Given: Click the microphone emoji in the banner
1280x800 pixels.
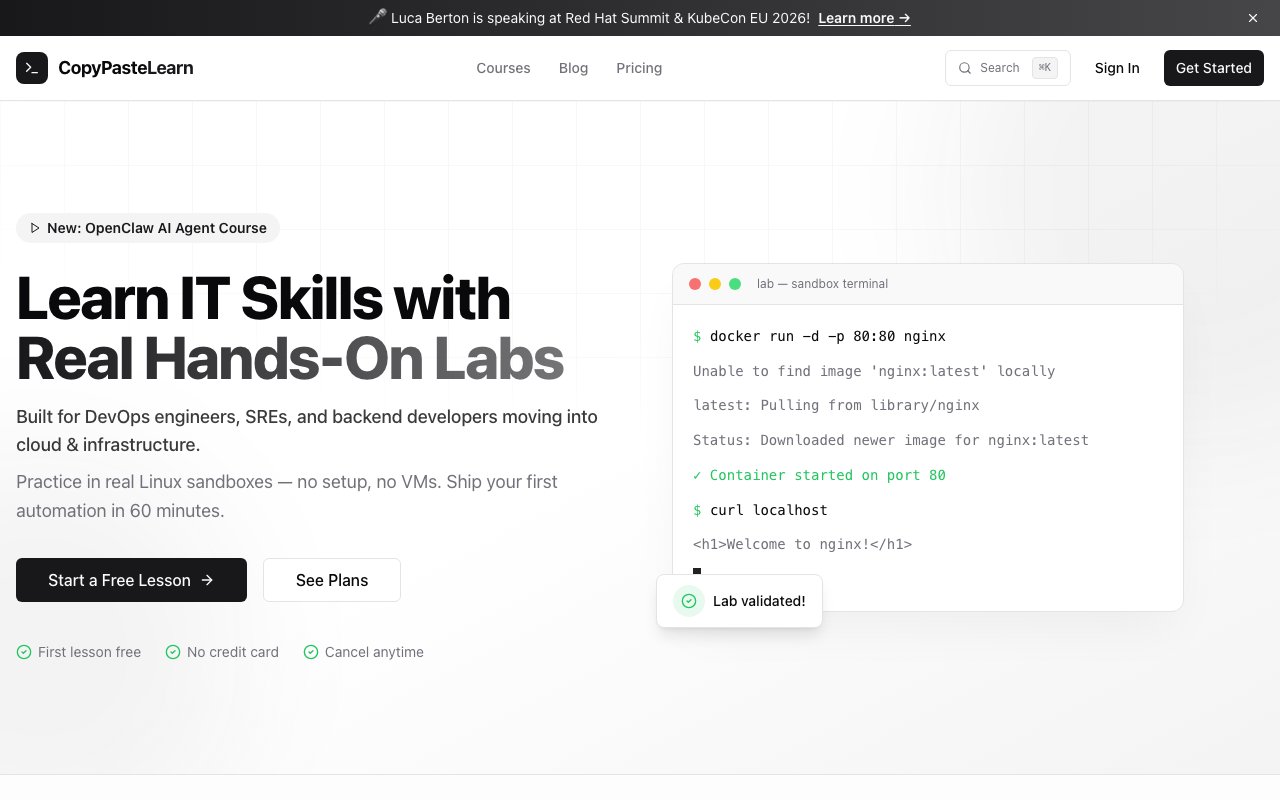Looking at the screenshot, I should (x=377, y=18).
